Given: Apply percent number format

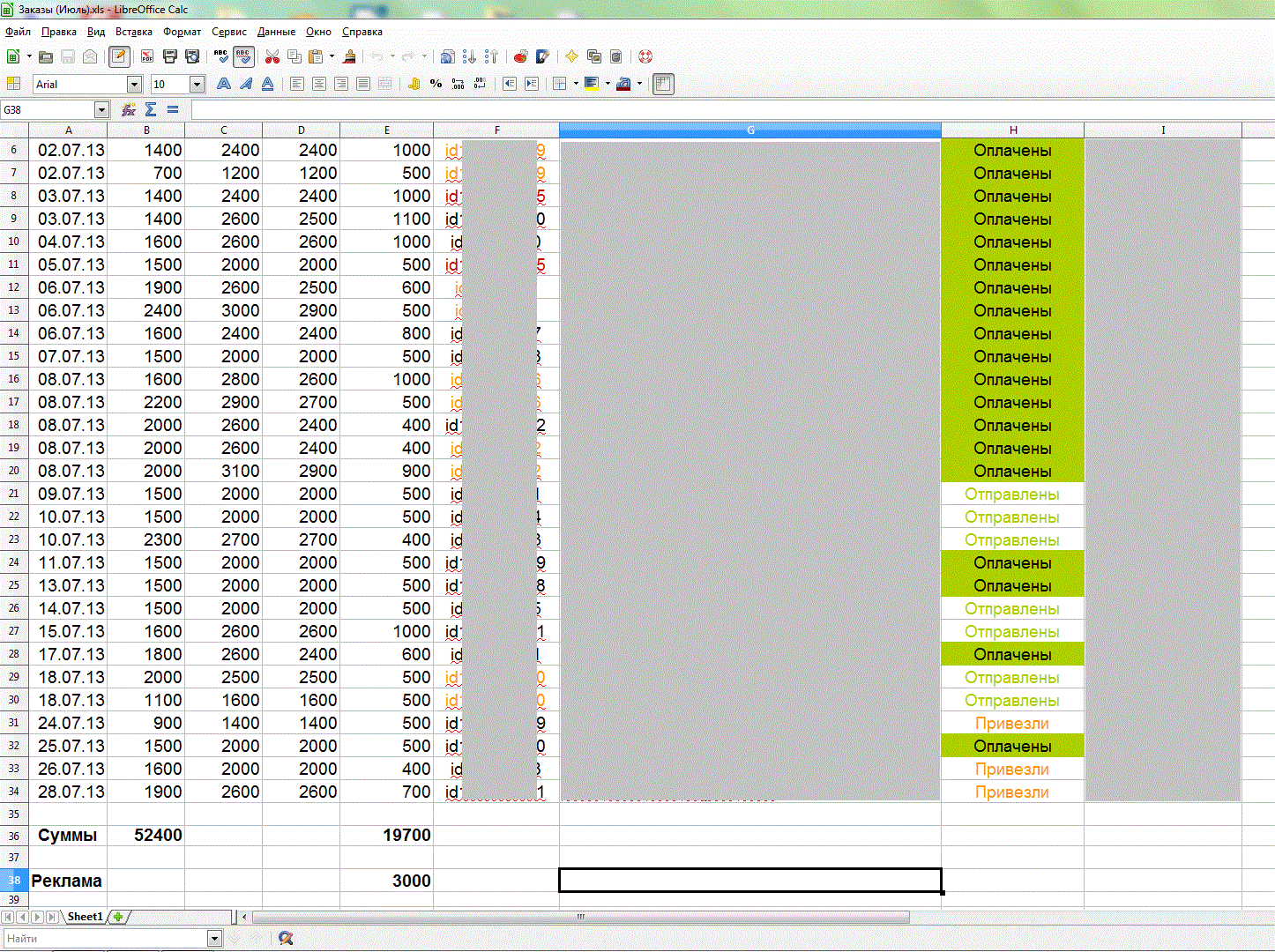Looking at the screenshot, I should click(436, 84).
